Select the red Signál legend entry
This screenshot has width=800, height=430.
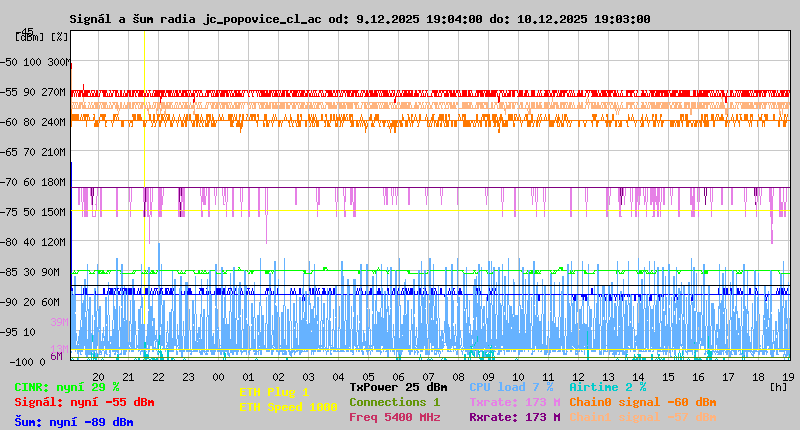pyautogui.click(x=84, y=402)
